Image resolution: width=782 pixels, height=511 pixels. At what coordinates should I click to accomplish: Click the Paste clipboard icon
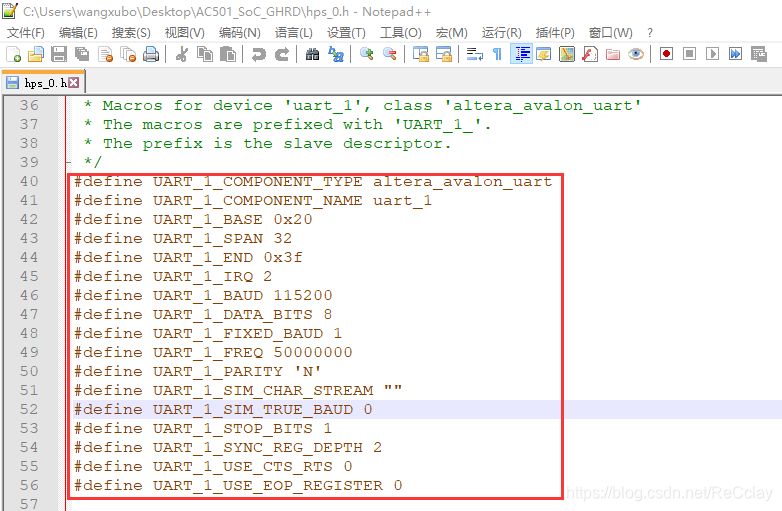point(228,54)
